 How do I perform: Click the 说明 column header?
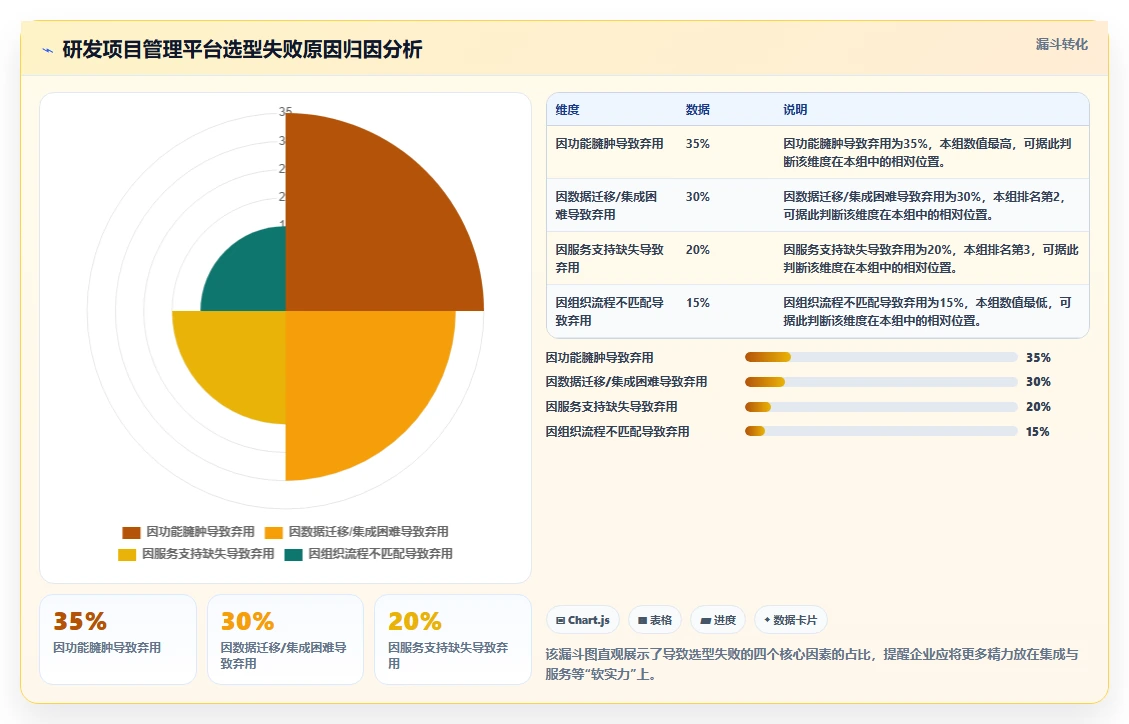[795, 109]
